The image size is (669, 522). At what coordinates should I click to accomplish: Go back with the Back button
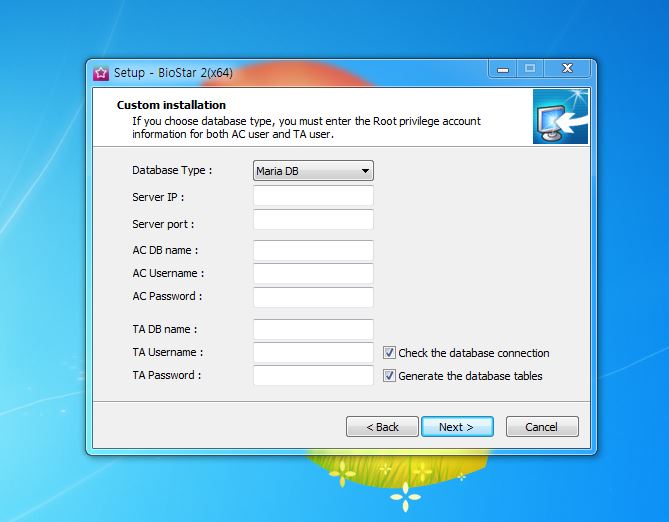(382, 427)
